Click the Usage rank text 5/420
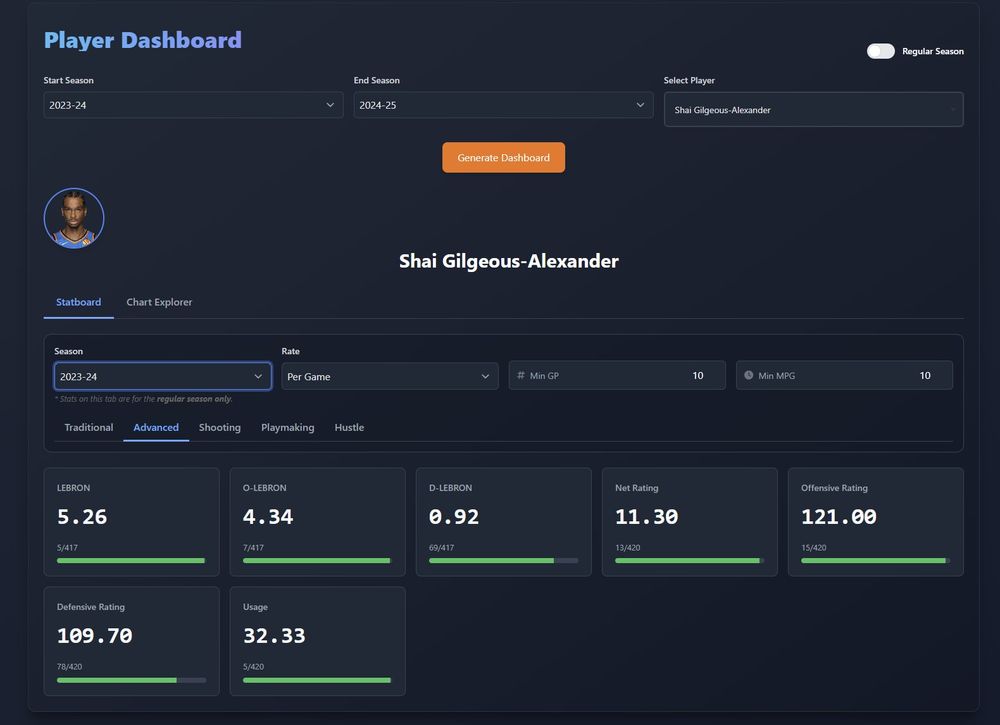The image size is (1000, 725). [x=253, y=667]
